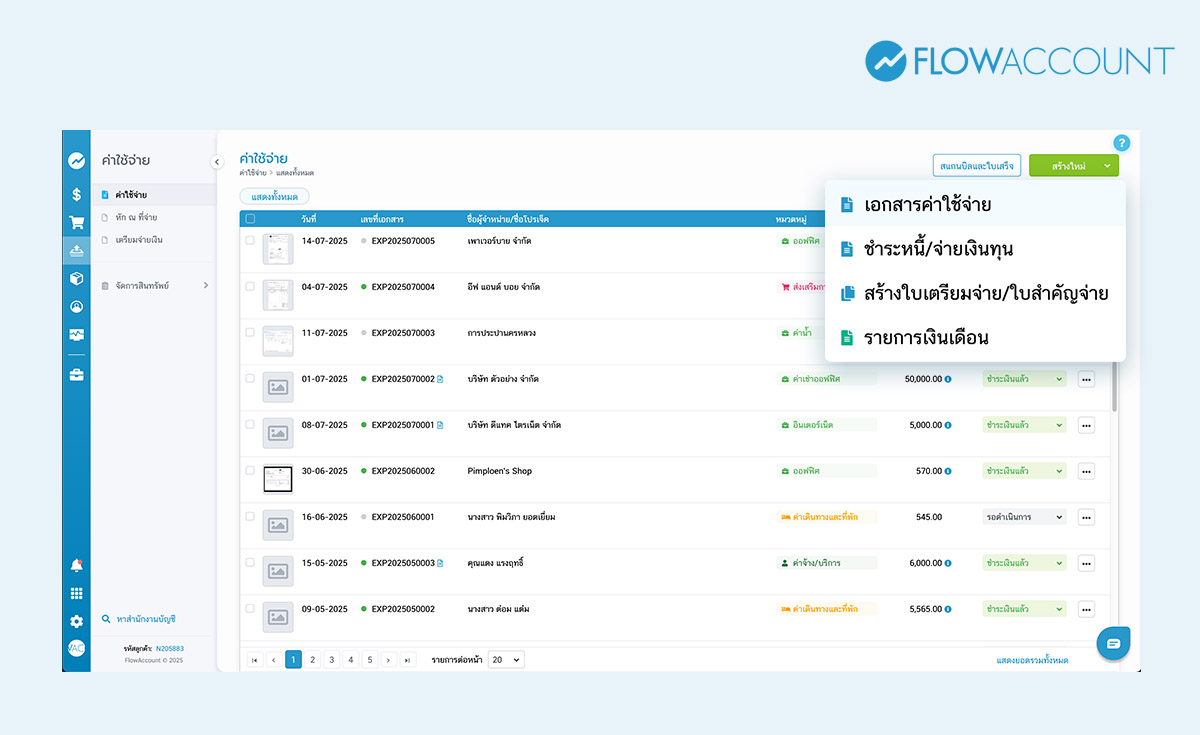
Task: Choose รายการเงินเดือน in the dropdown menu
Action: click(x=926, y=338)
